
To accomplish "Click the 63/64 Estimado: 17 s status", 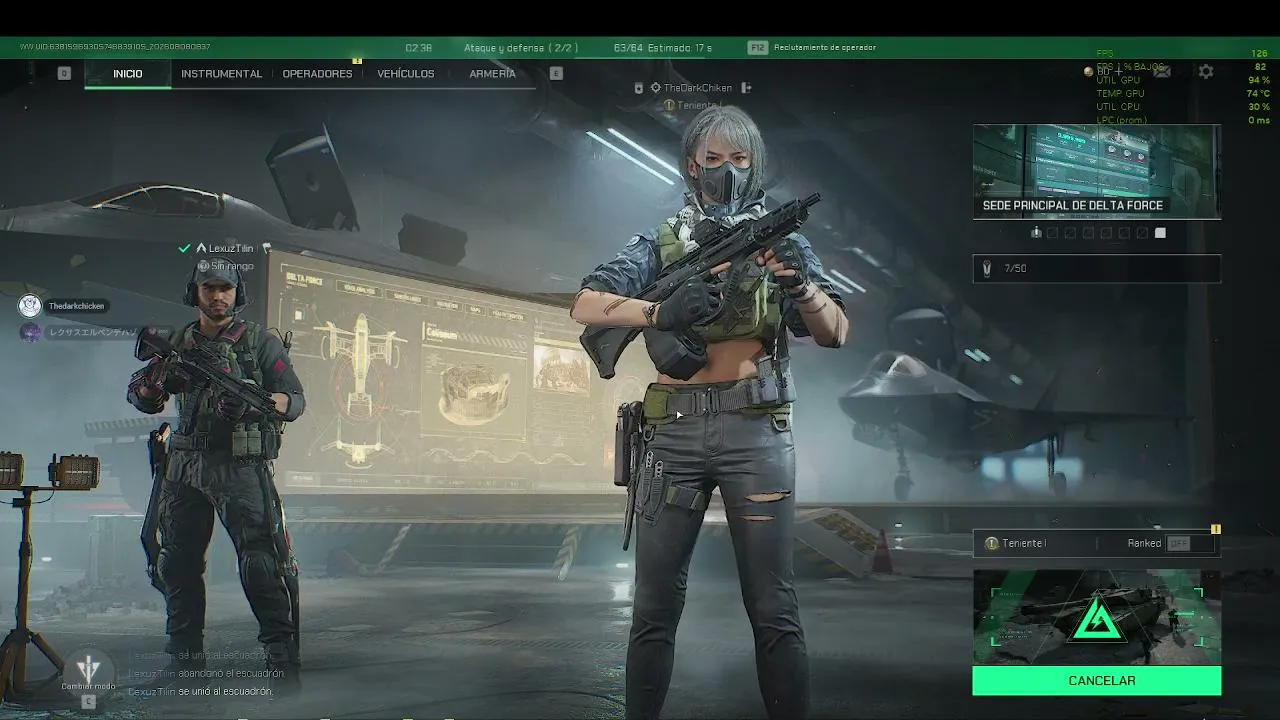I will point(663,47).
